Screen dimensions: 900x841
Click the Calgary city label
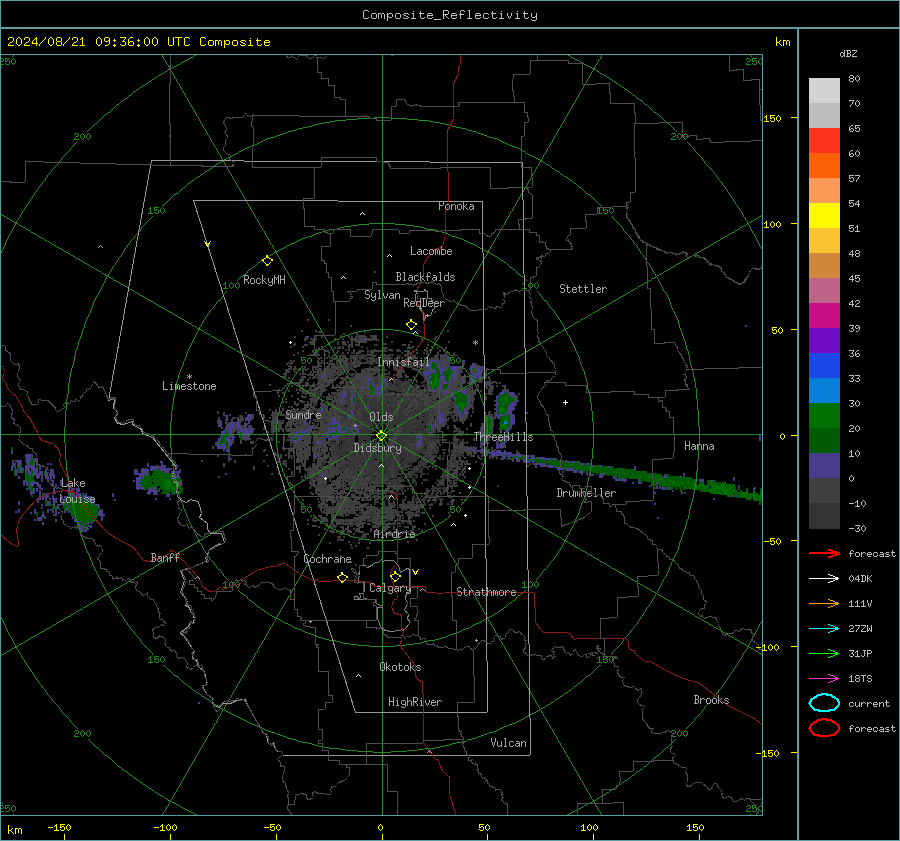pyautogui.click(x=390, y=588)
